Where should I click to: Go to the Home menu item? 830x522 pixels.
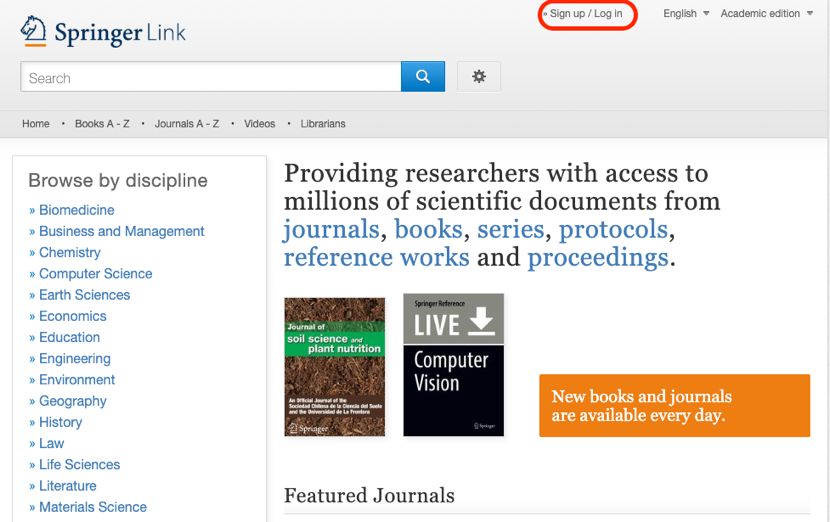pyautogui.click(x=36, y=124)
